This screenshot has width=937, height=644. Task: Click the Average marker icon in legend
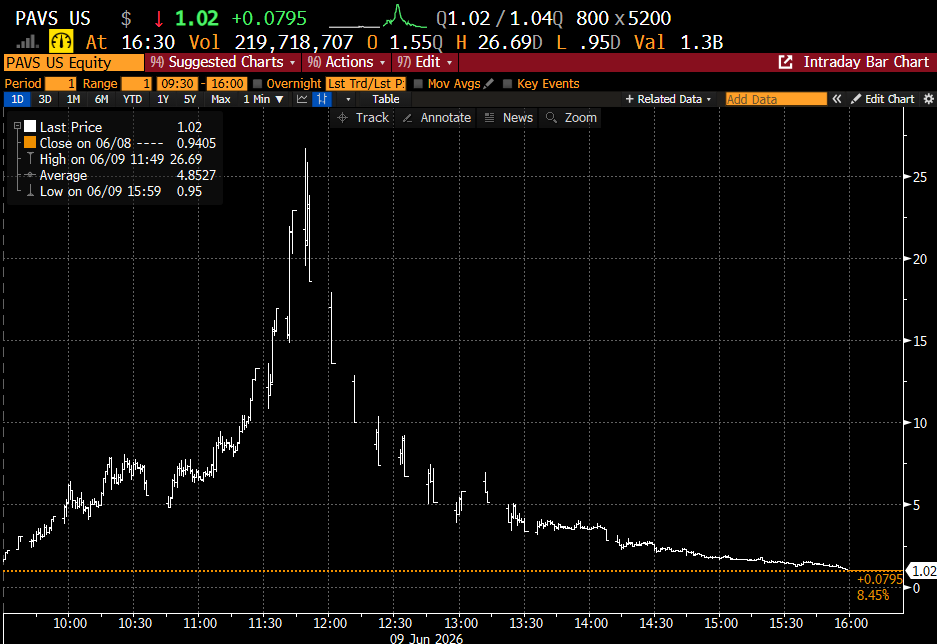[30, 175]
